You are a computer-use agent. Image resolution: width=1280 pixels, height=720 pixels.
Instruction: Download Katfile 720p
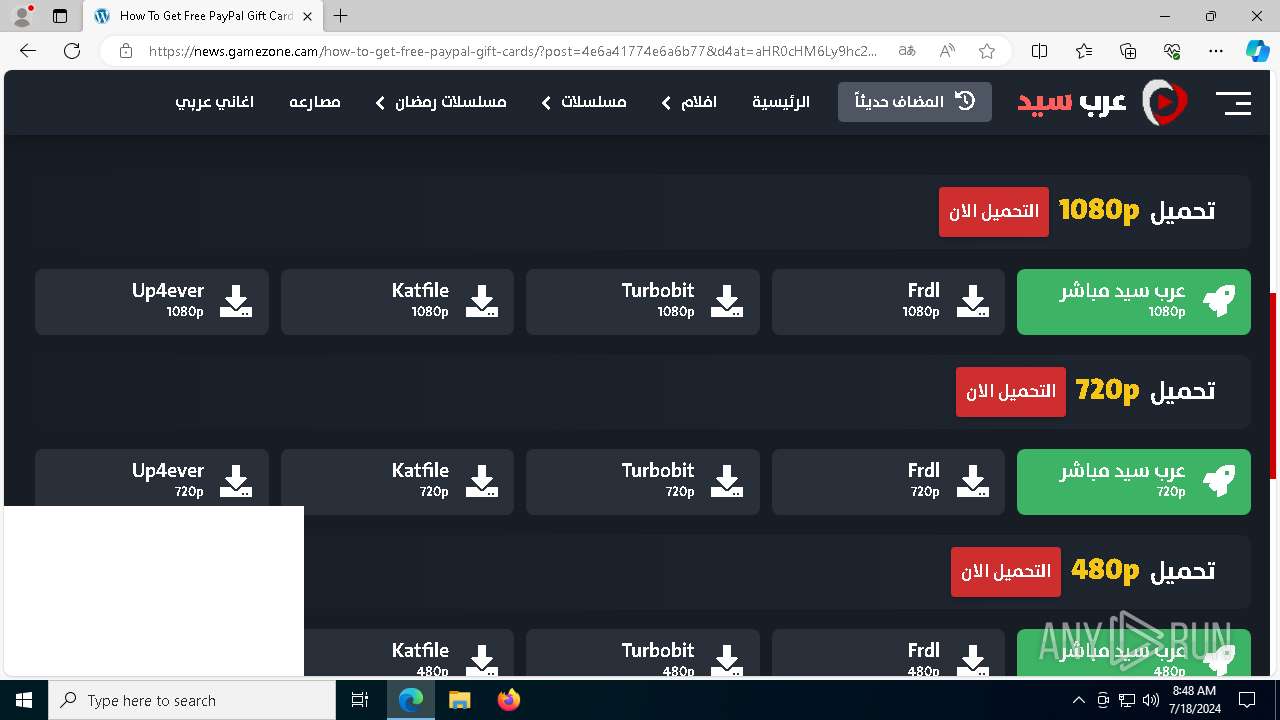click(x=397, y=481)
